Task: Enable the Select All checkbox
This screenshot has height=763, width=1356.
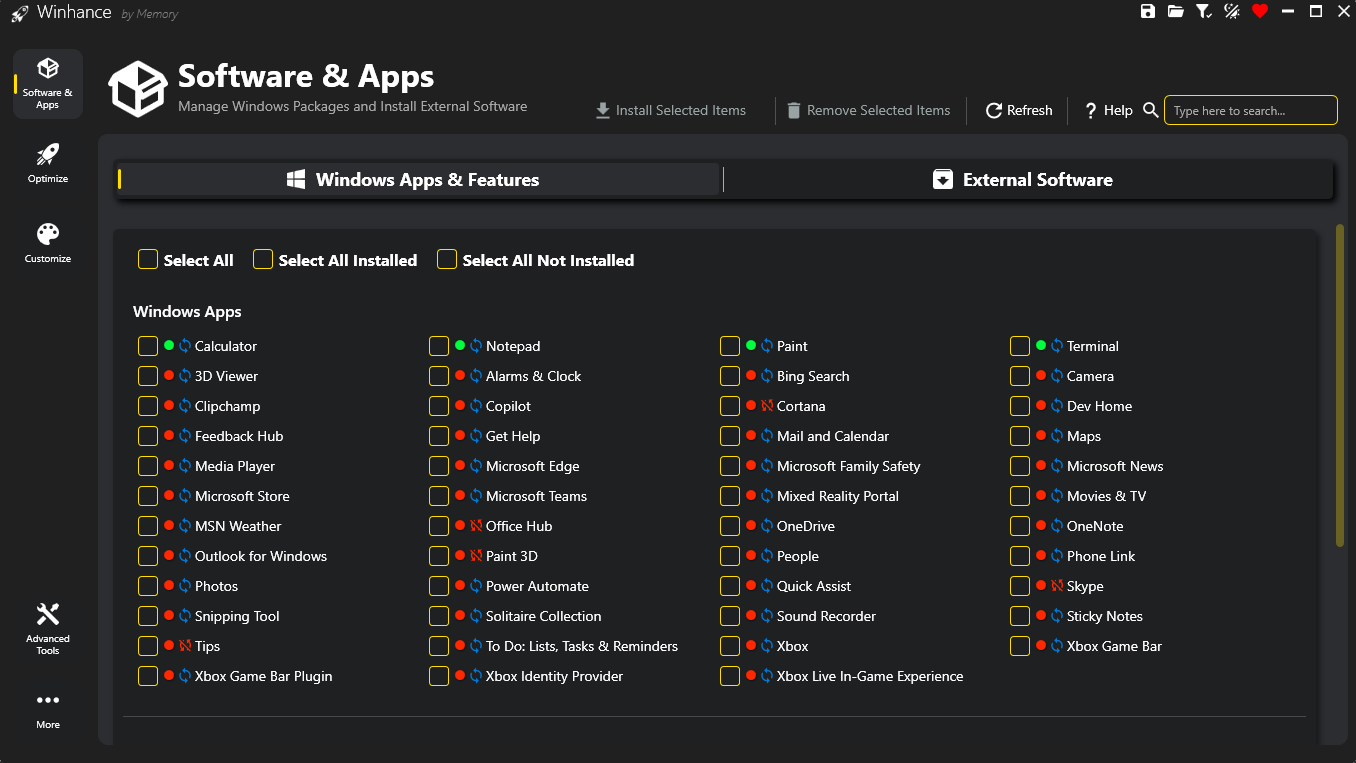Action: pyautogui.click(x=147, y=259)
